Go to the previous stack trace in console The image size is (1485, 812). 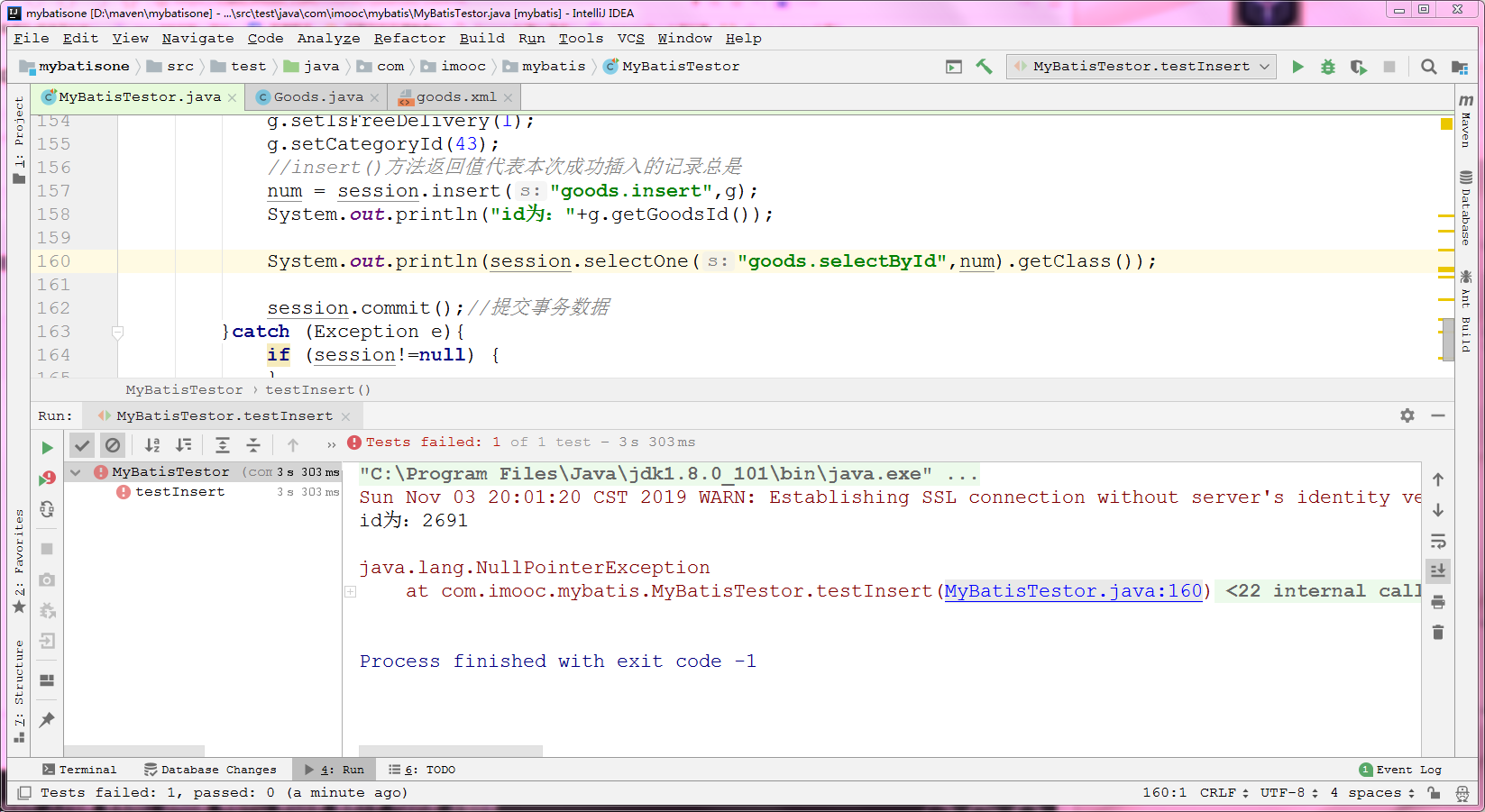1438,479
